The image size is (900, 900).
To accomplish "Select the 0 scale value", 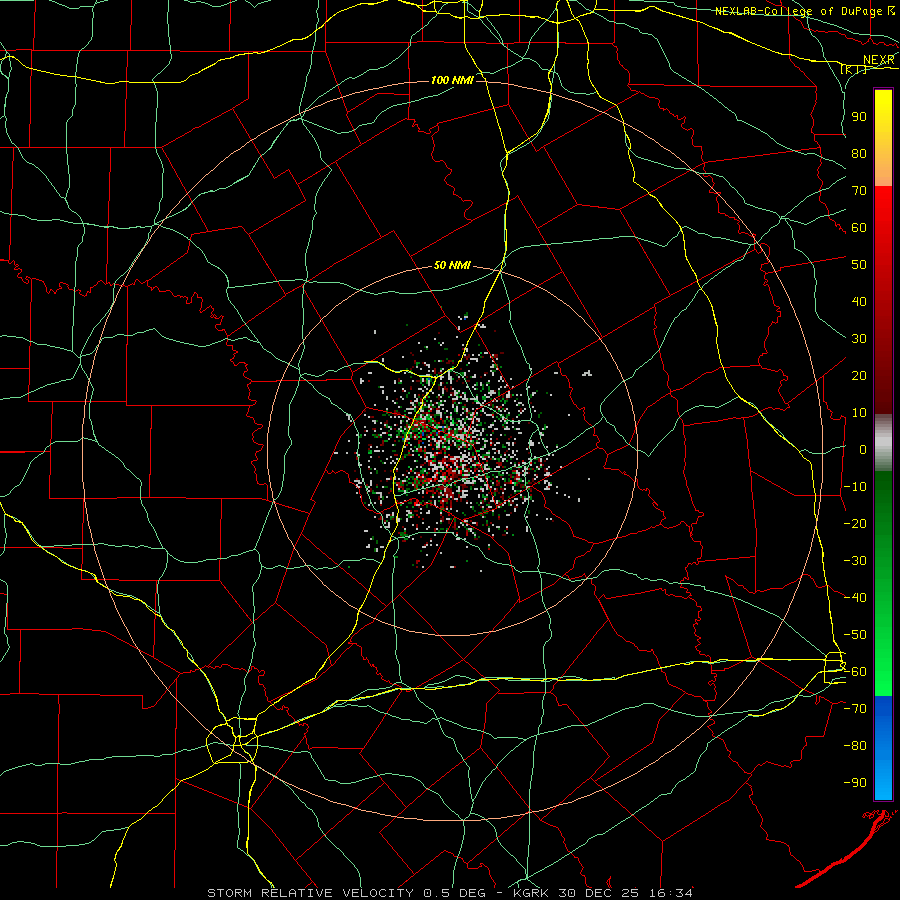I will click(863, 449).
